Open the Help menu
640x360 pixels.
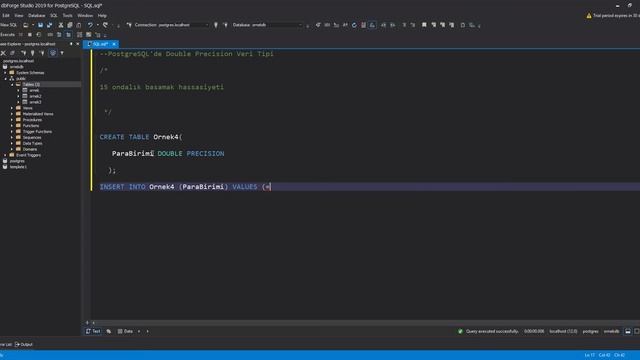pos(102,16)
